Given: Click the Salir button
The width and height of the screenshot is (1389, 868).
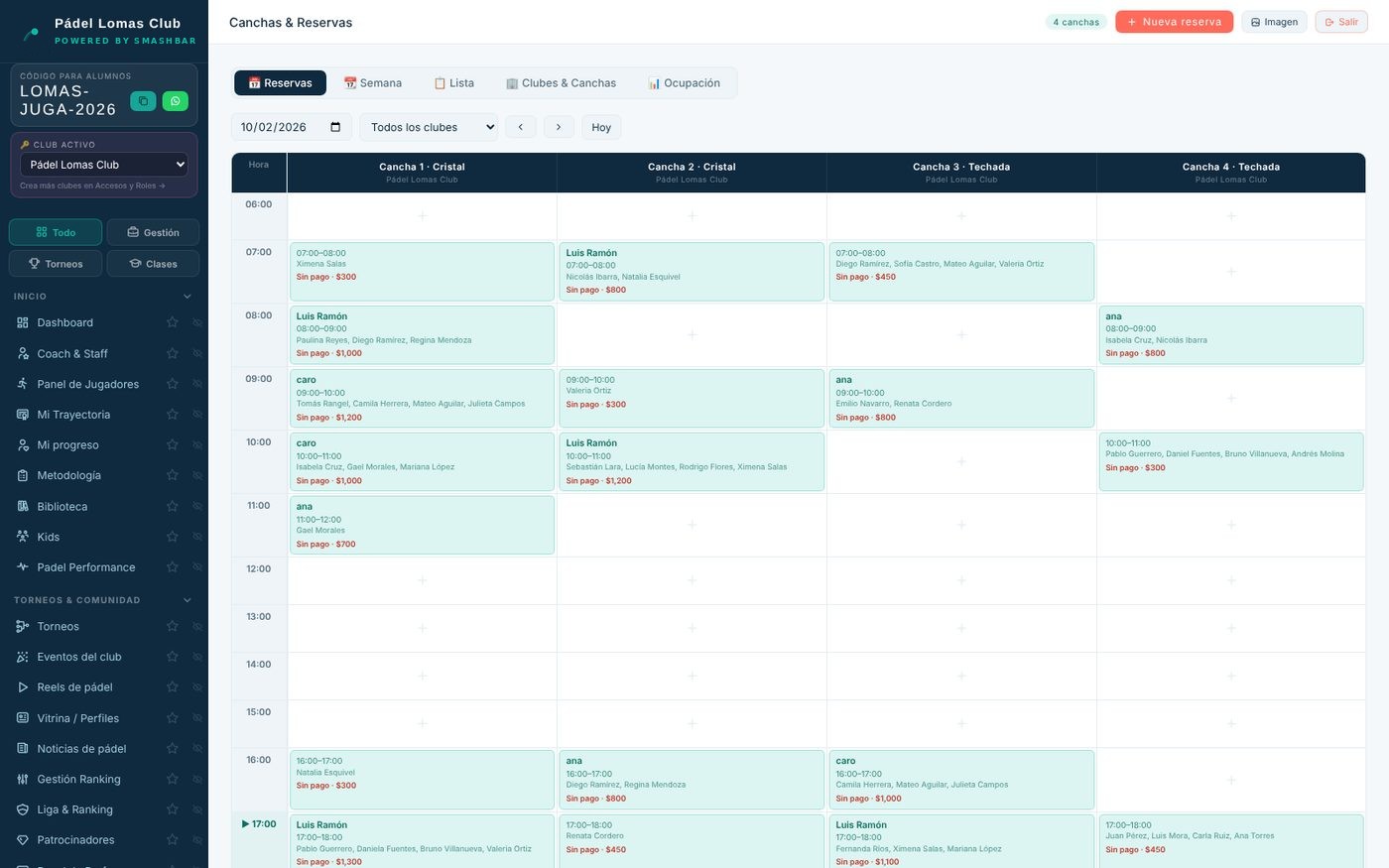Looking at the screenshot, I should click(1341, 22).
